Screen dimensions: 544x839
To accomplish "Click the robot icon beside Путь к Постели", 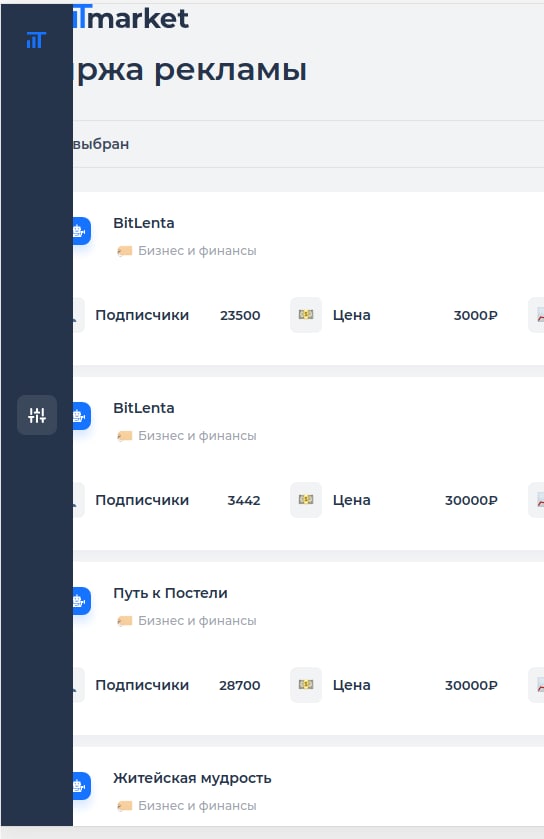I will point(82,601).
